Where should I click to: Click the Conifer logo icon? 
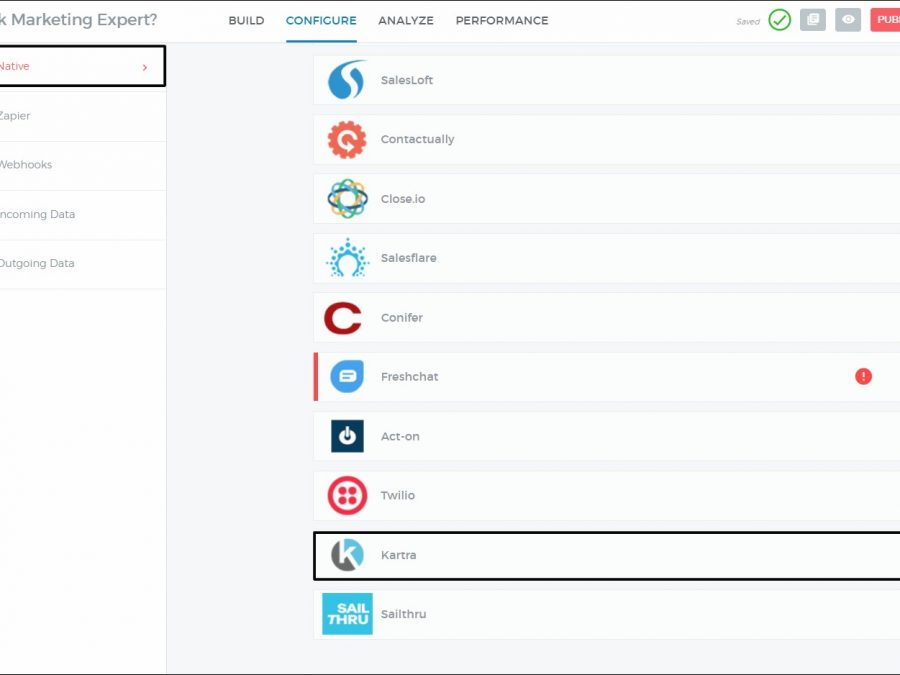click(x=343, y=318)
